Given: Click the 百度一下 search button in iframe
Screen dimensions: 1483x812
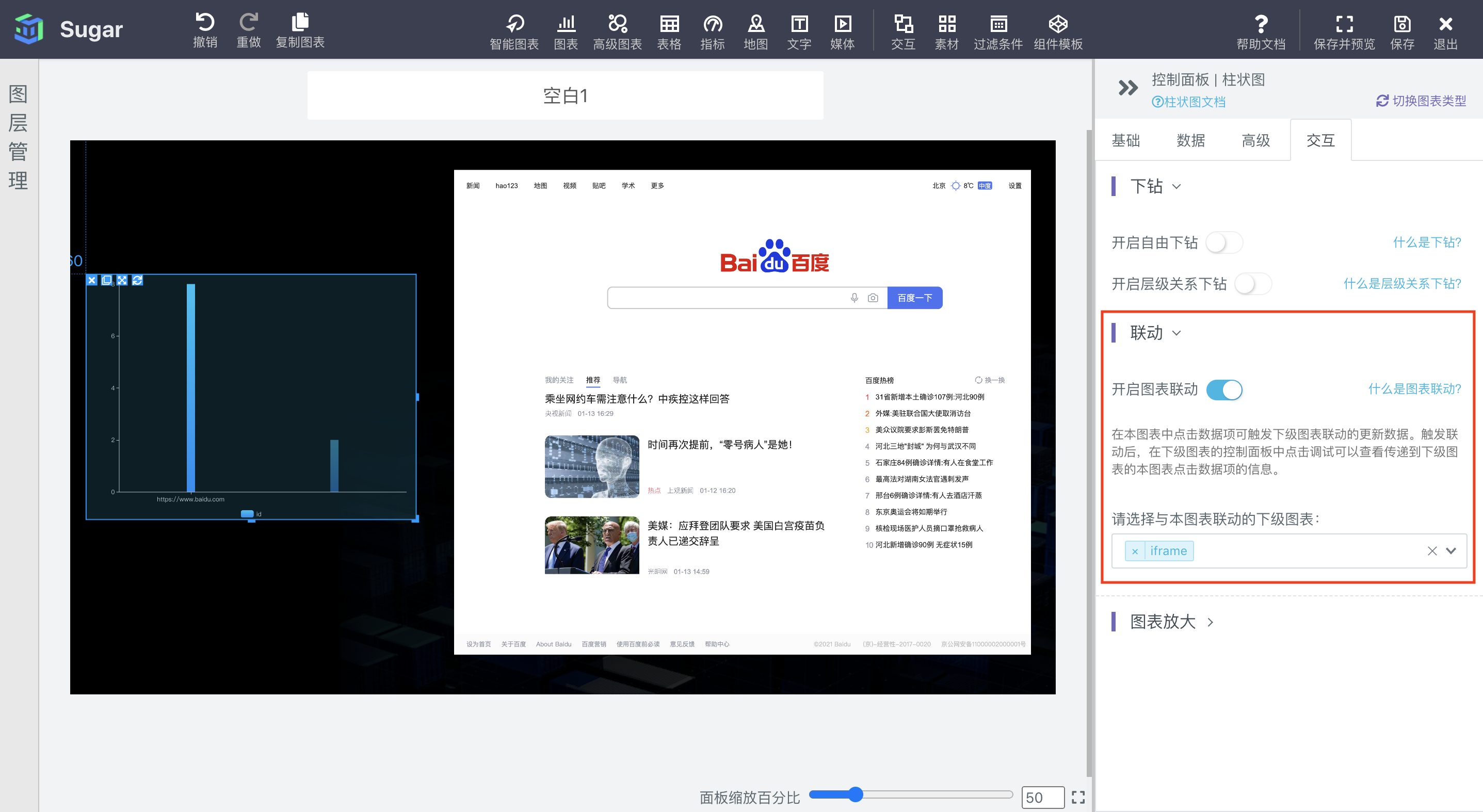Looking at the screenshot, I should (914, 298).
